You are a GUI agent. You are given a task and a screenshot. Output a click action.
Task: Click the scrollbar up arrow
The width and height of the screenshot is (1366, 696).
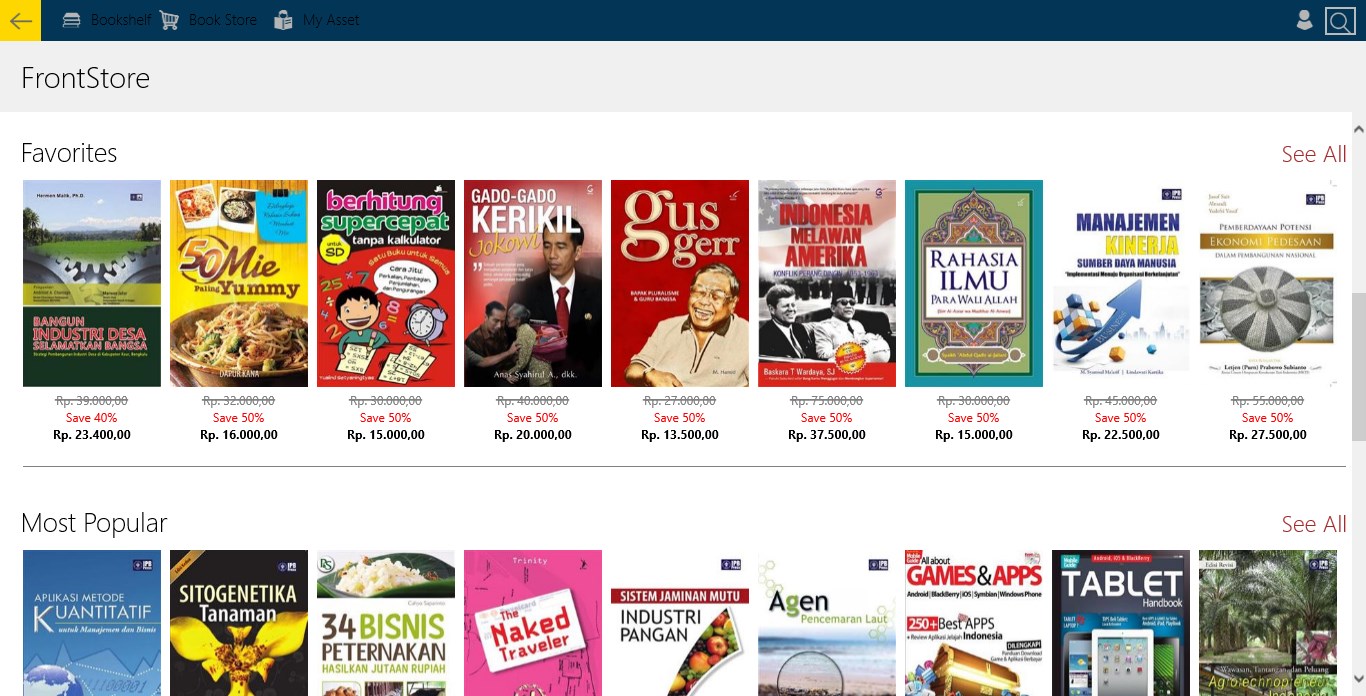pos(1358,129)
